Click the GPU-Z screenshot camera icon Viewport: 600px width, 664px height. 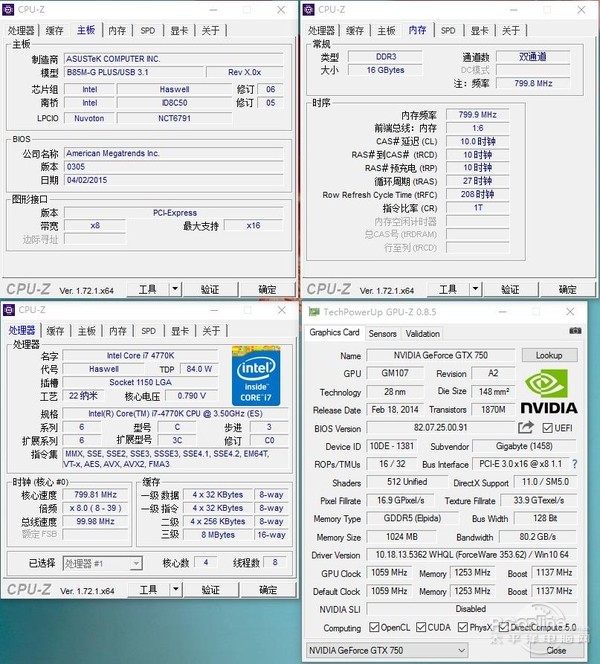coord(575,330)
